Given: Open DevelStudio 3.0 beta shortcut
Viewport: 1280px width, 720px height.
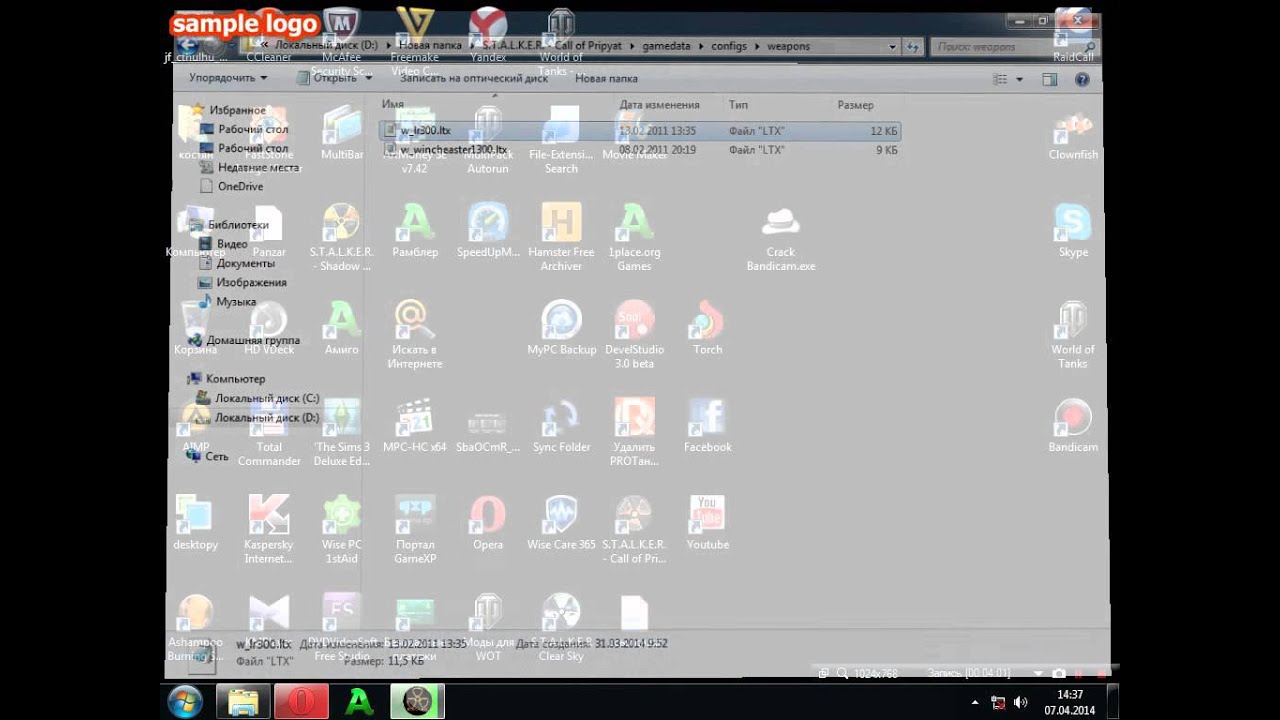Looking at the screenshot, I should 634,335.
